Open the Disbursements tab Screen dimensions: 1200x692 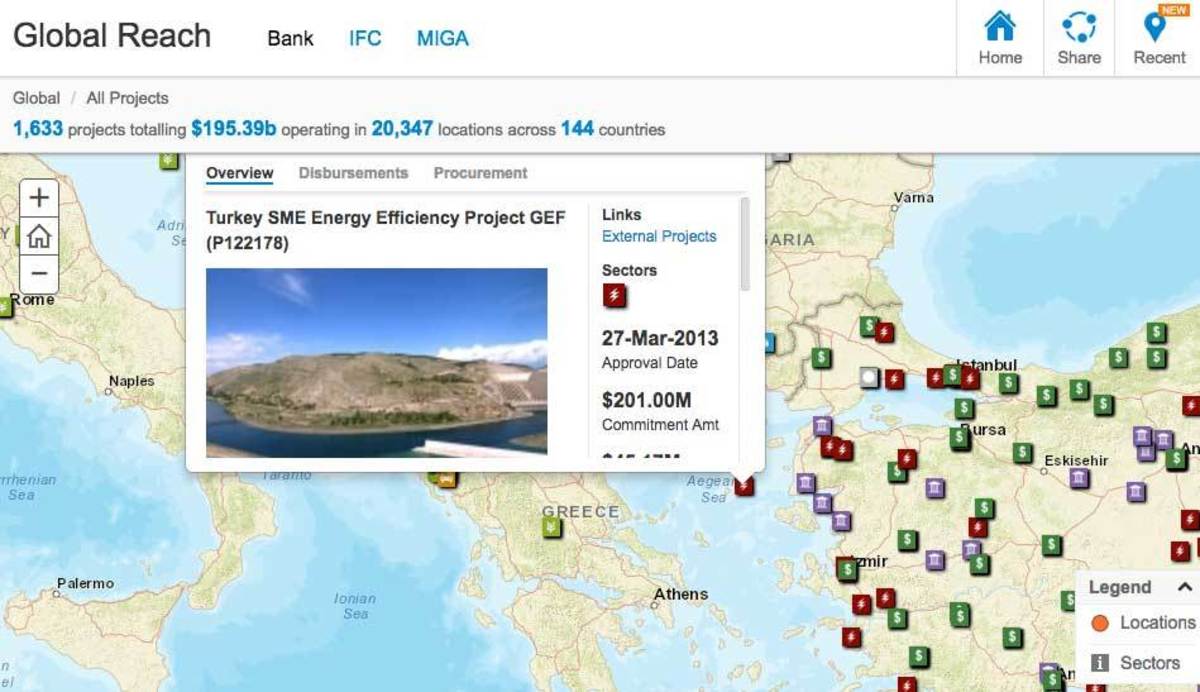(353, 173)
